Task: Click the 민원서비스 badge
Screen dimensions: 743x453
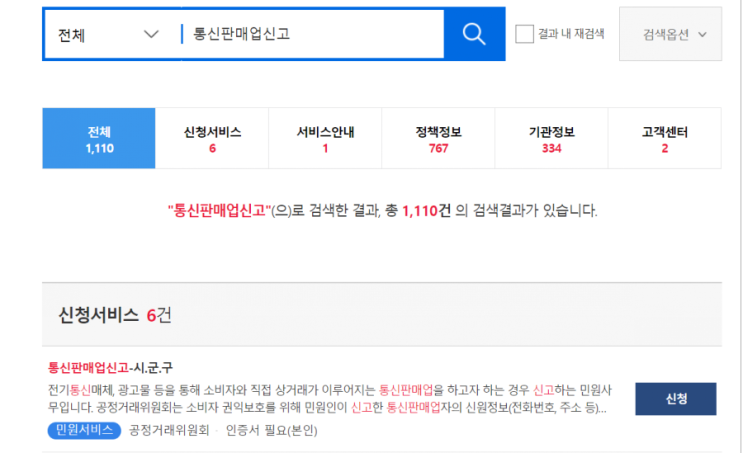Action: (x=84, y=430)
